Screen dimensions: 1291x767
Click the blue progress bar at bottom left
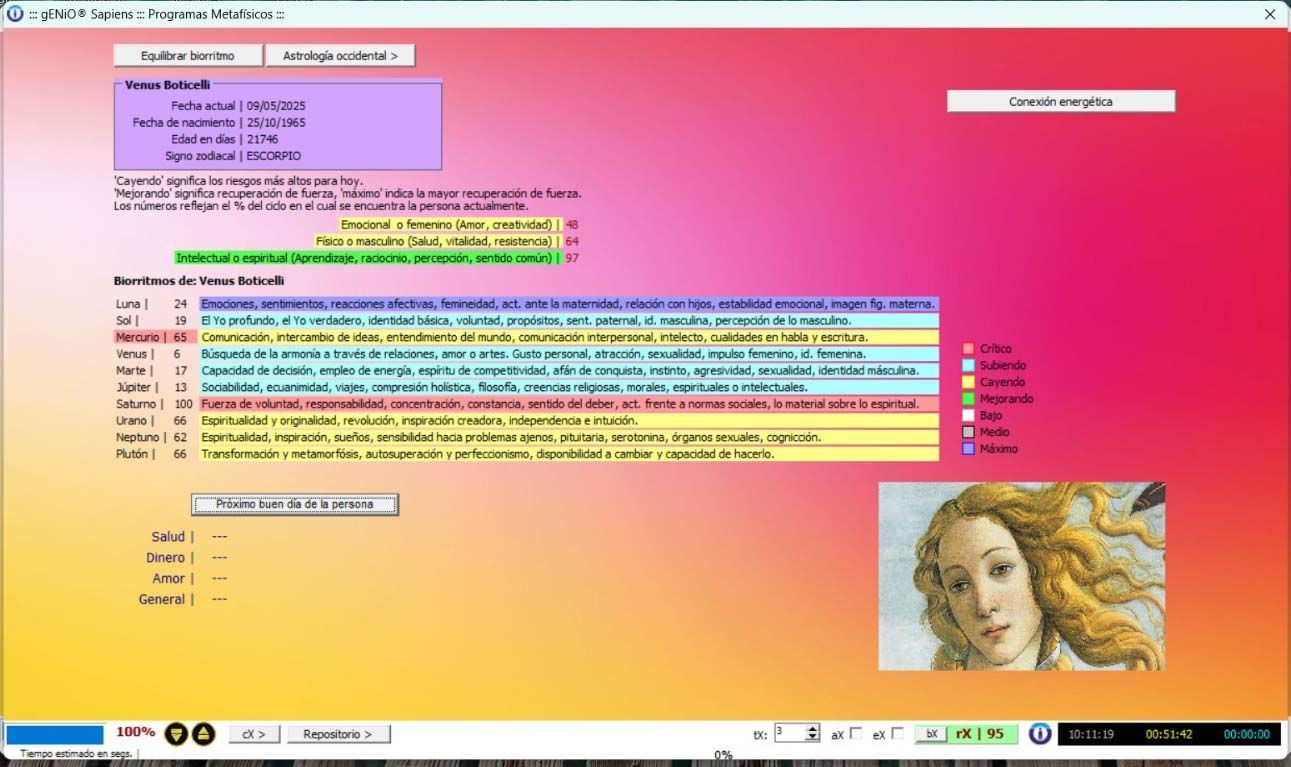click(55, 734)
